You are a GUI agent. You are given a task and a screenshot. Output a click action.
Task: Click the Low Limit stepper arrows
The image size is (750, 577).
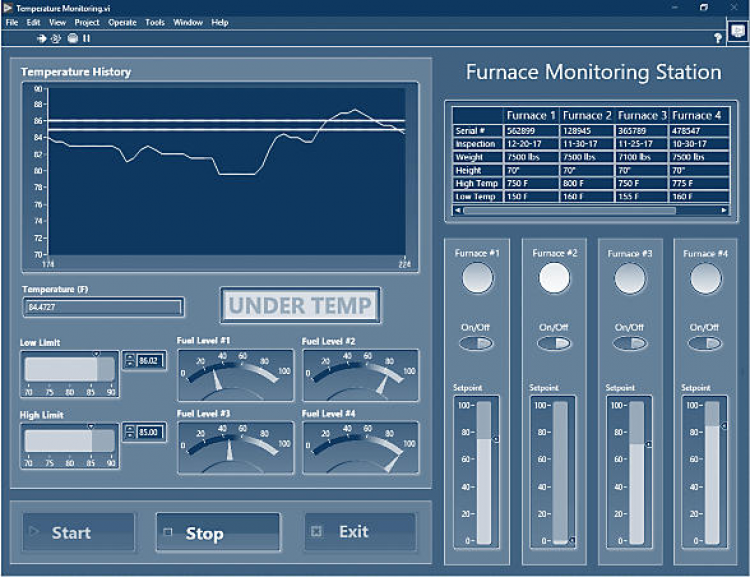coord(130,360)
